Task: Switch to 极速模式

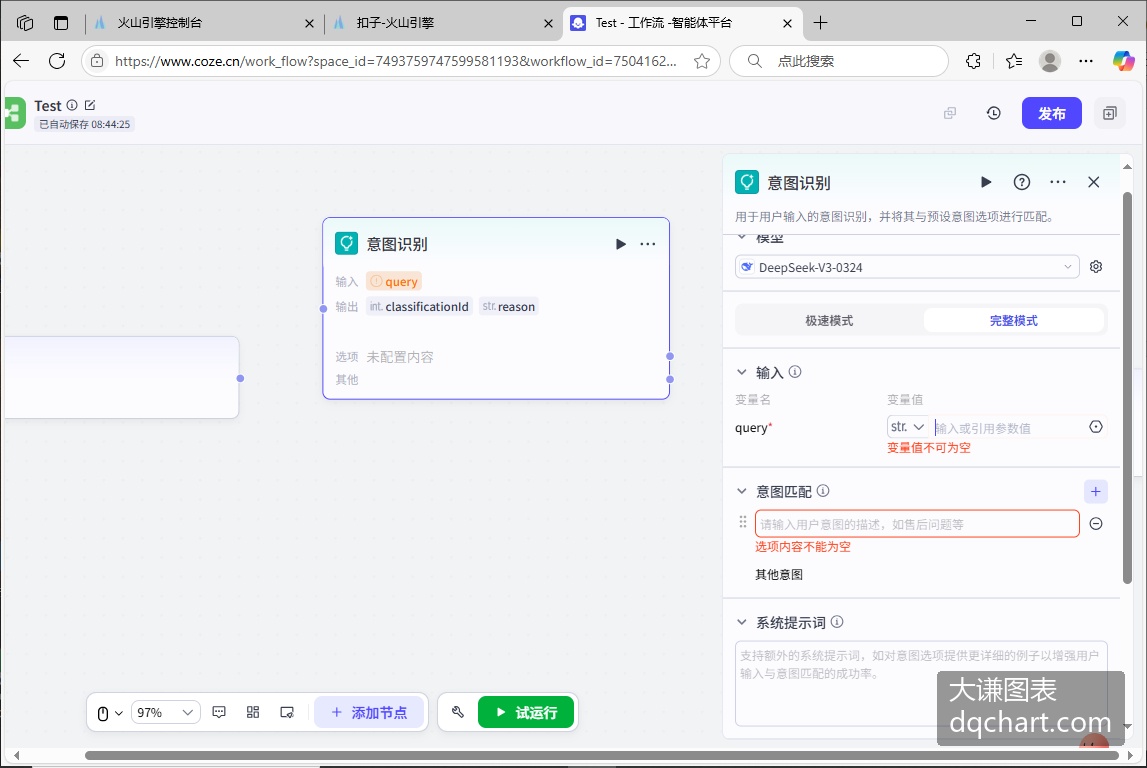Action: pyautogui.click(x=829, y=321)
